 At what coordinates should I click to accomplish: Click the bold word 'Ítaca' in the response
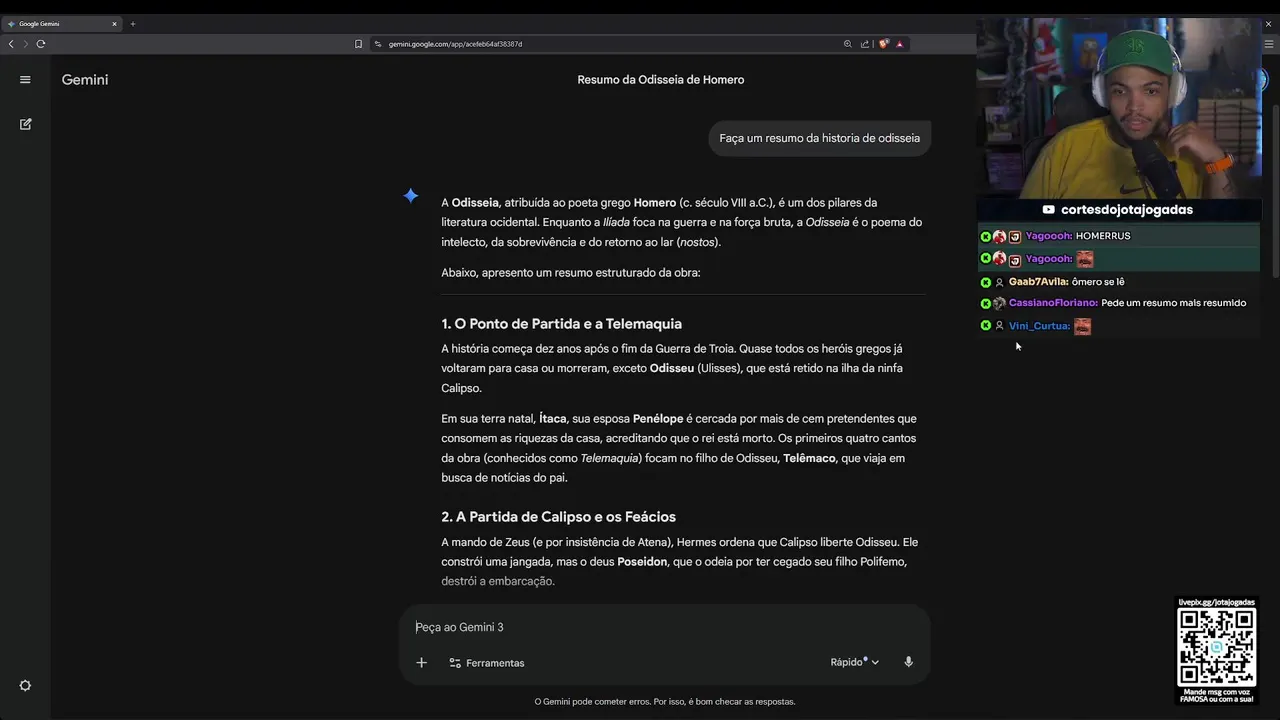(x=553, y=419)
